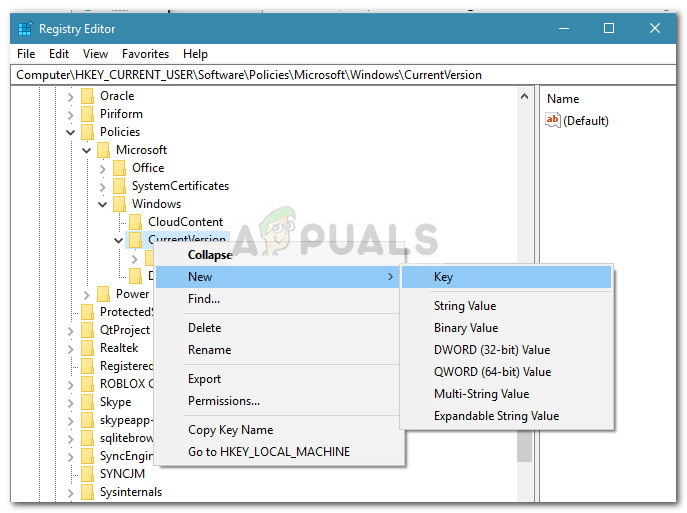Screen dimensions: 687x513
Task: Click the CloudContent folder icon
Action: click(x=135, y=222)
